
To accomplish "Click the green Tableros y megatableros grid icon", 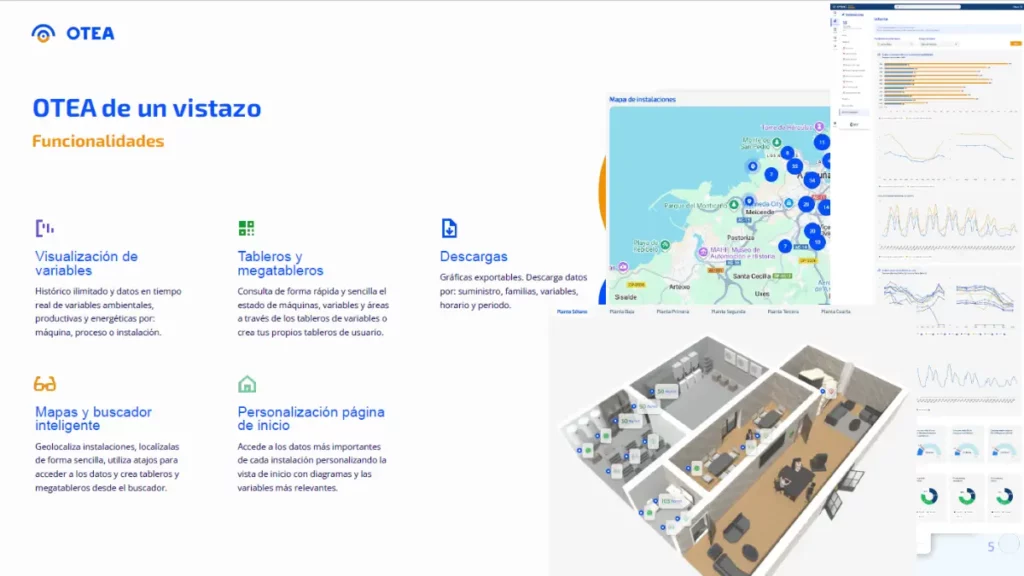I will click(x=246, y=228).
